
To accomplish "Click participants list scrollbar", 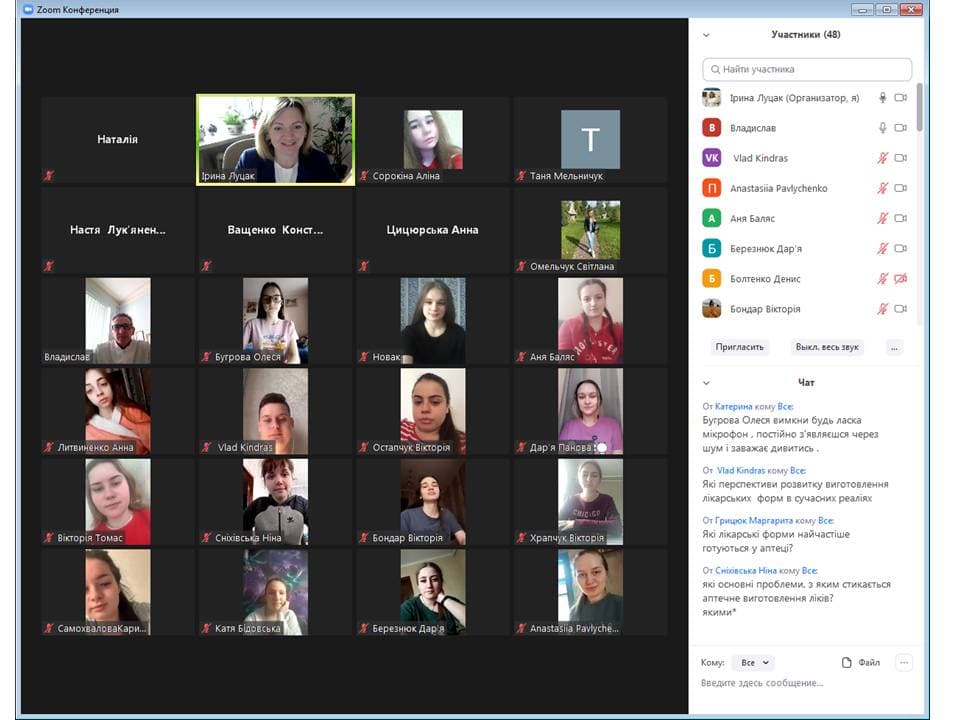I will click(x=919, y=107).
